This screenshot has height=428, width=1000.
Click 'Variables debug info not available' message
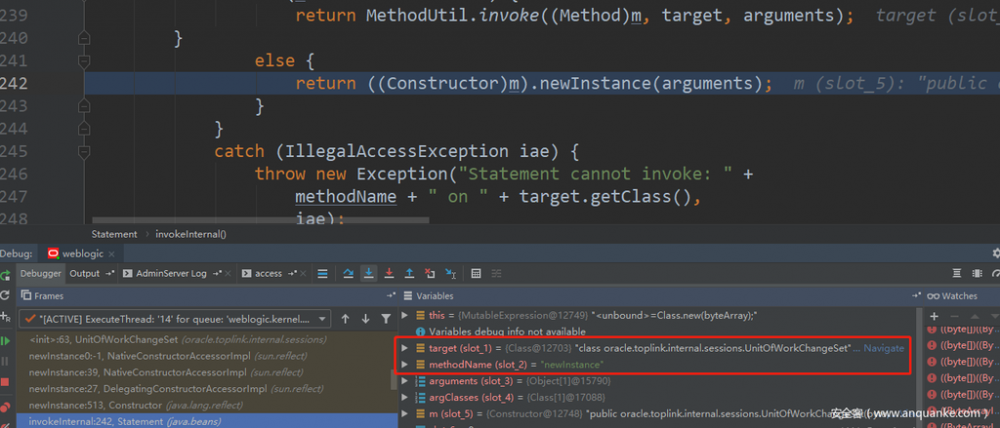point(507,332)
